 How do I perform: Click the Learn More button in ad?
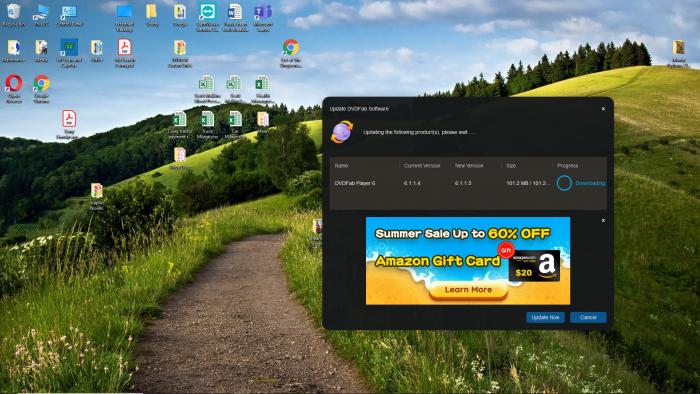(468, 290)
